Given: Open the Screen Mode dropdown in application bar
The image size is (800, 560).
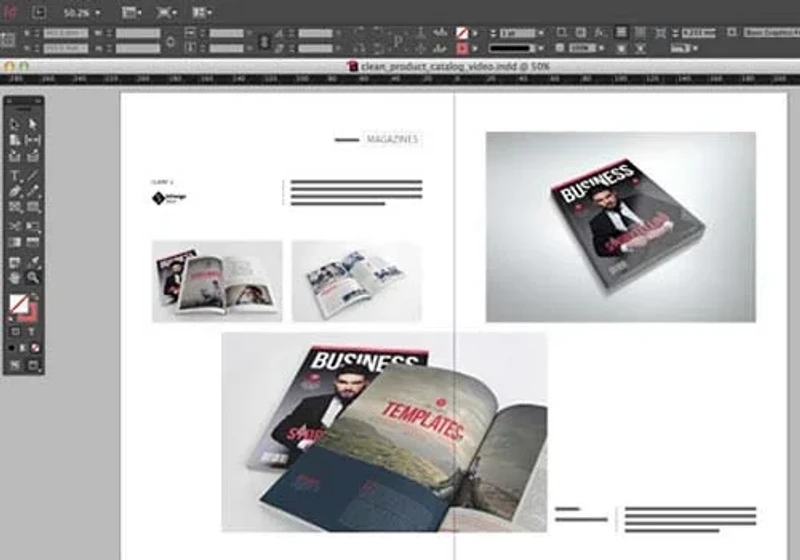Looking at the screenshot, I should (x=167, y=13).
